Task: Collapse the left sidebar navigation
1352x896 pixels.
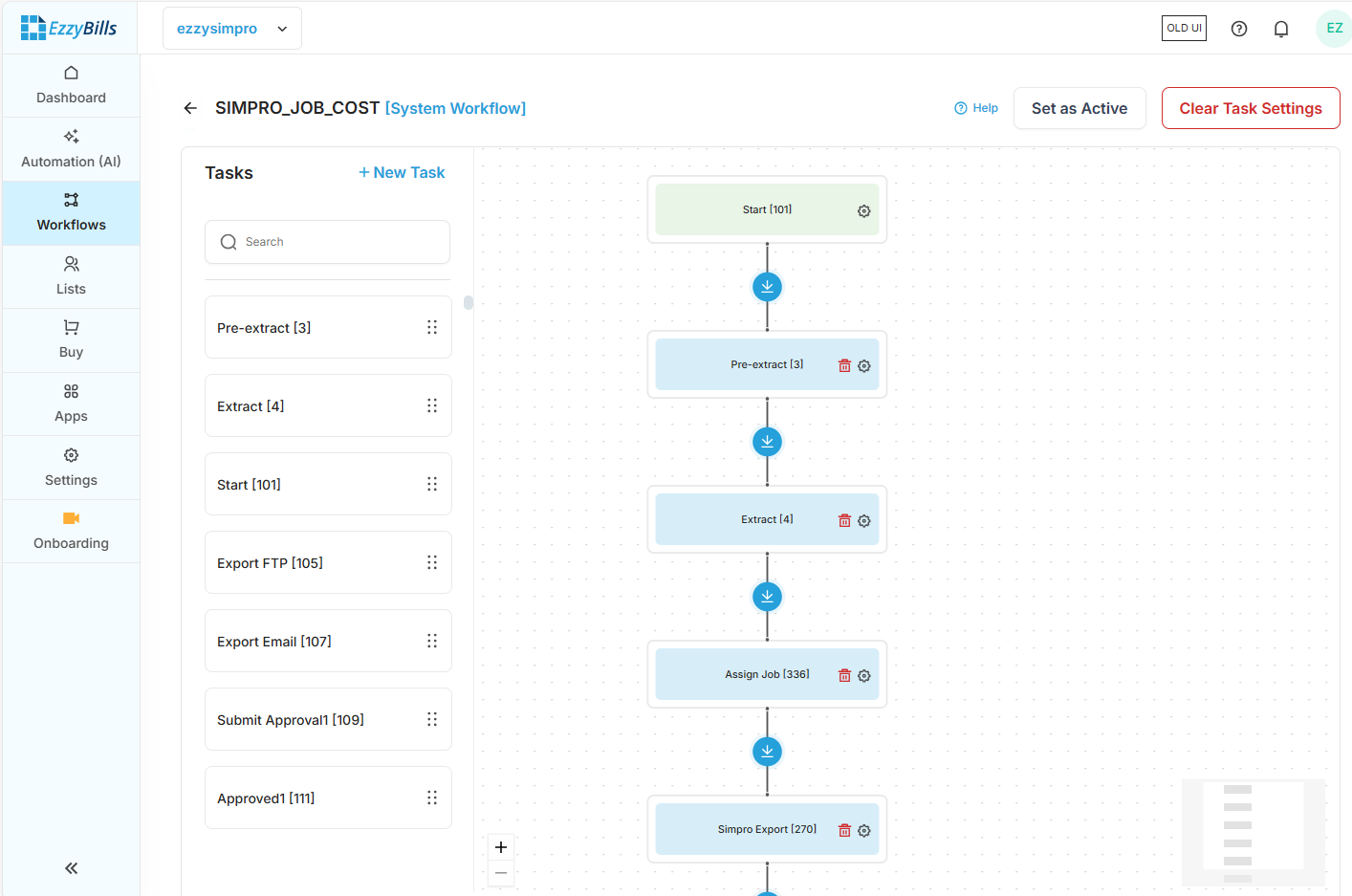Action: click(x=71, y=868)
